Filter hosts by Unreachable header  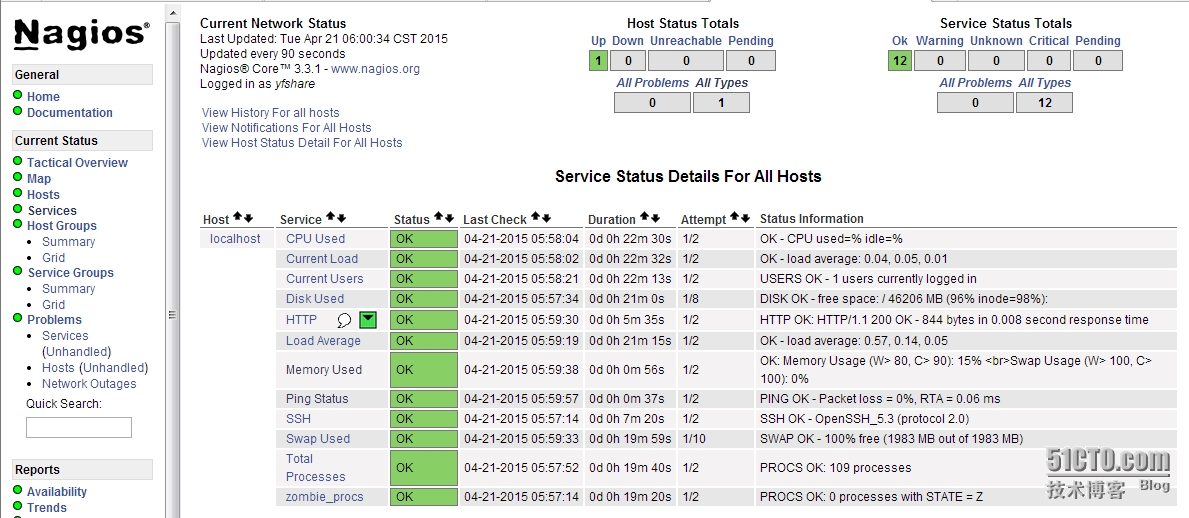[x=685, y=41]
